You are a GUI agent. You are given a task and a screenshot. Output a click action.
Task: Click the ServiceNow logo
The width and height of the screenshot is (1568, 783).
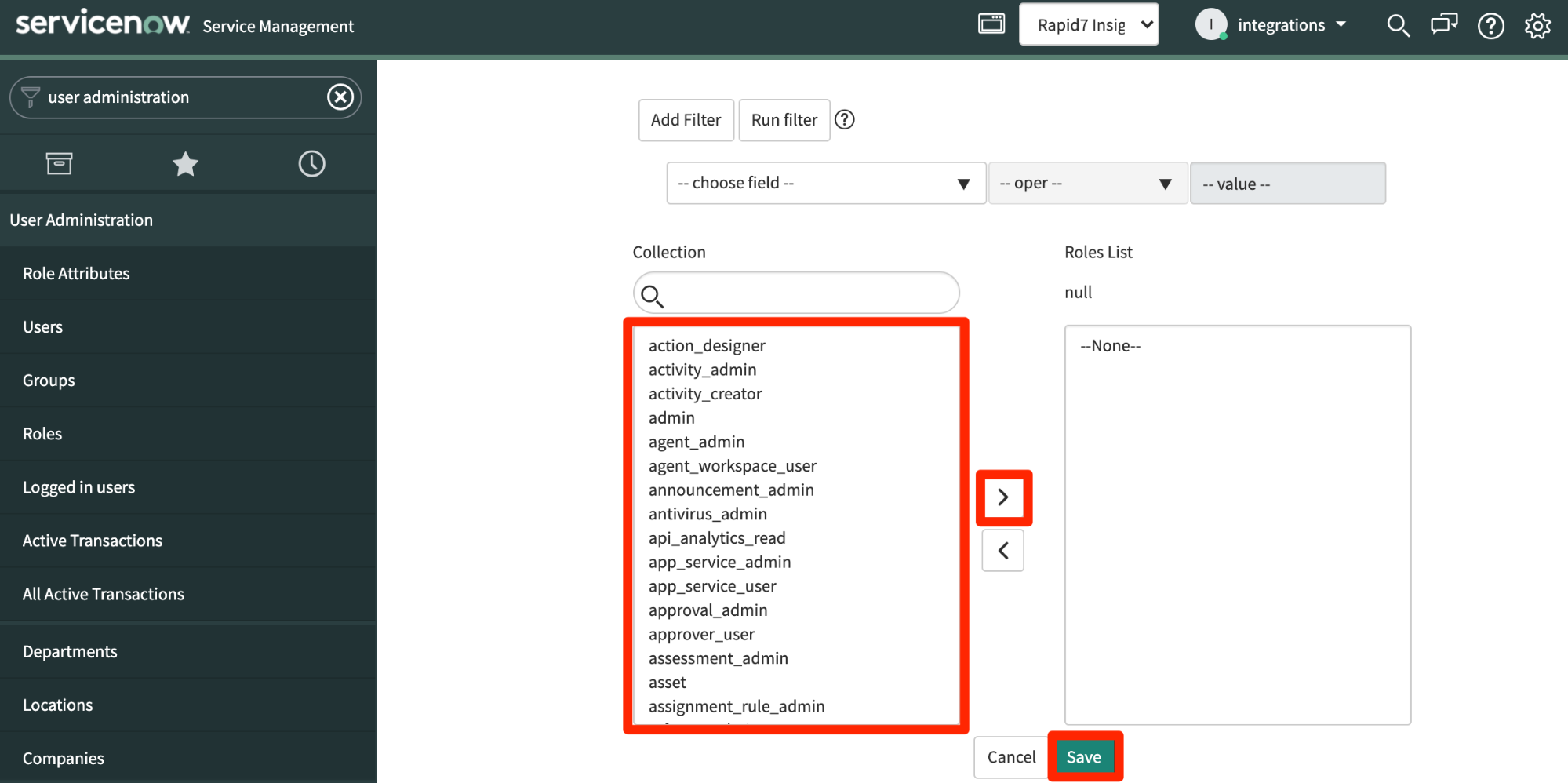click(103, 24)
